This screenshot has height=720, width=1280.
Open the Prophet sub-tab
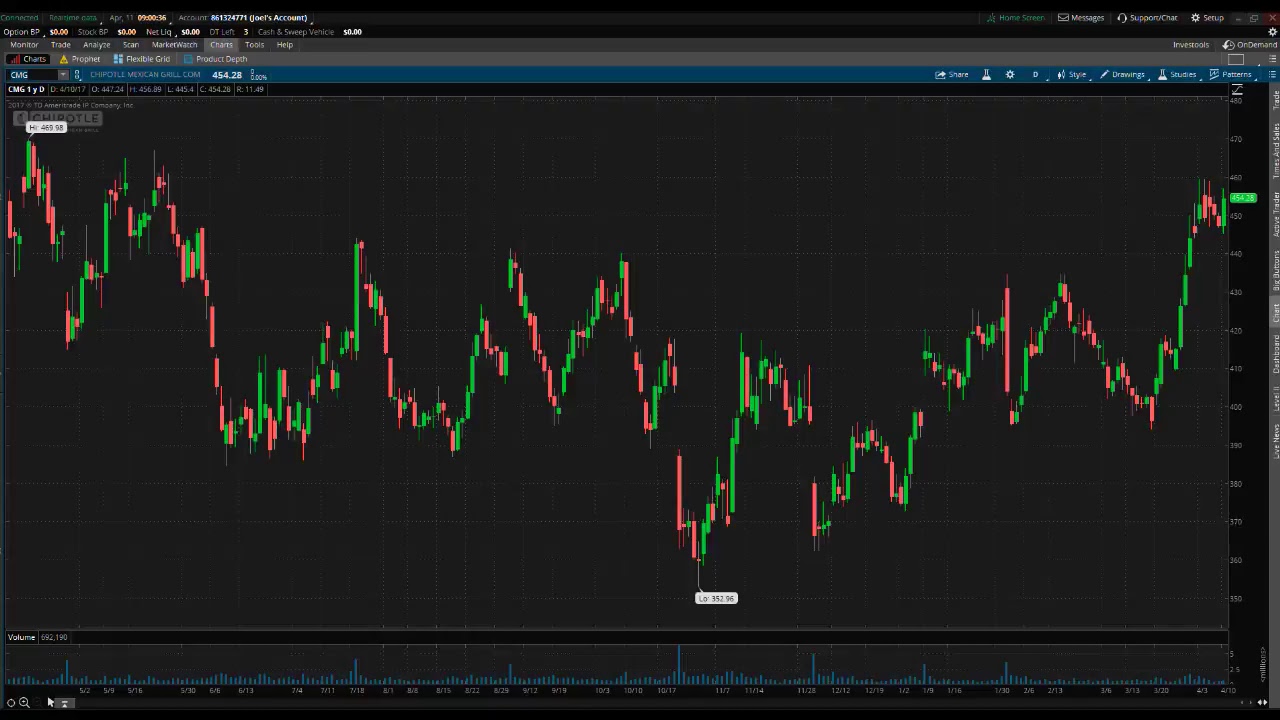[x=80, y=59]
